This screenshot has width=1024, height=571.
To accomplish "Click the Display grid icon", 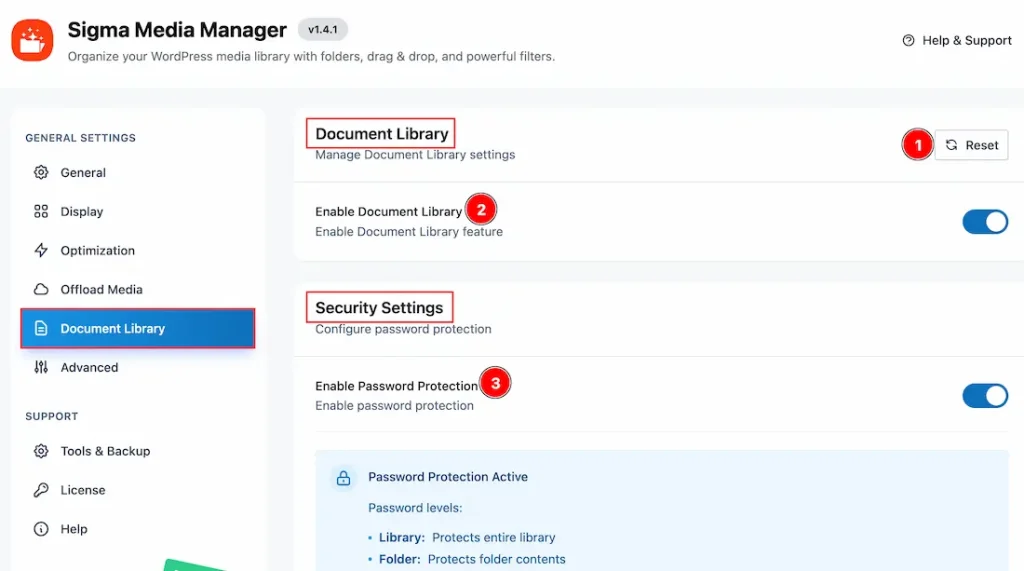I will 41,212.
